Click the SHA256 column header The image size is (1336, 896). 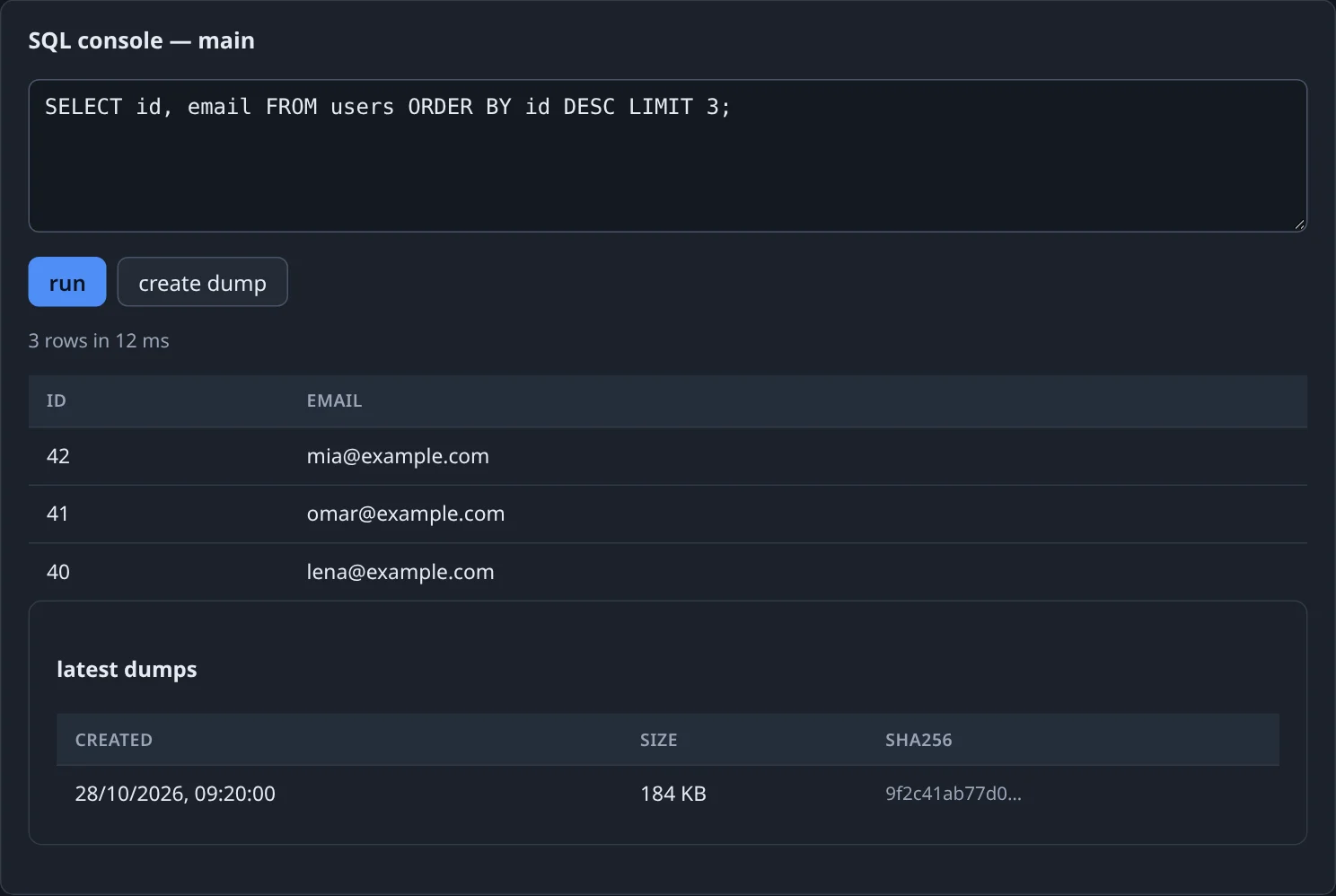click(x=918, y=740)
